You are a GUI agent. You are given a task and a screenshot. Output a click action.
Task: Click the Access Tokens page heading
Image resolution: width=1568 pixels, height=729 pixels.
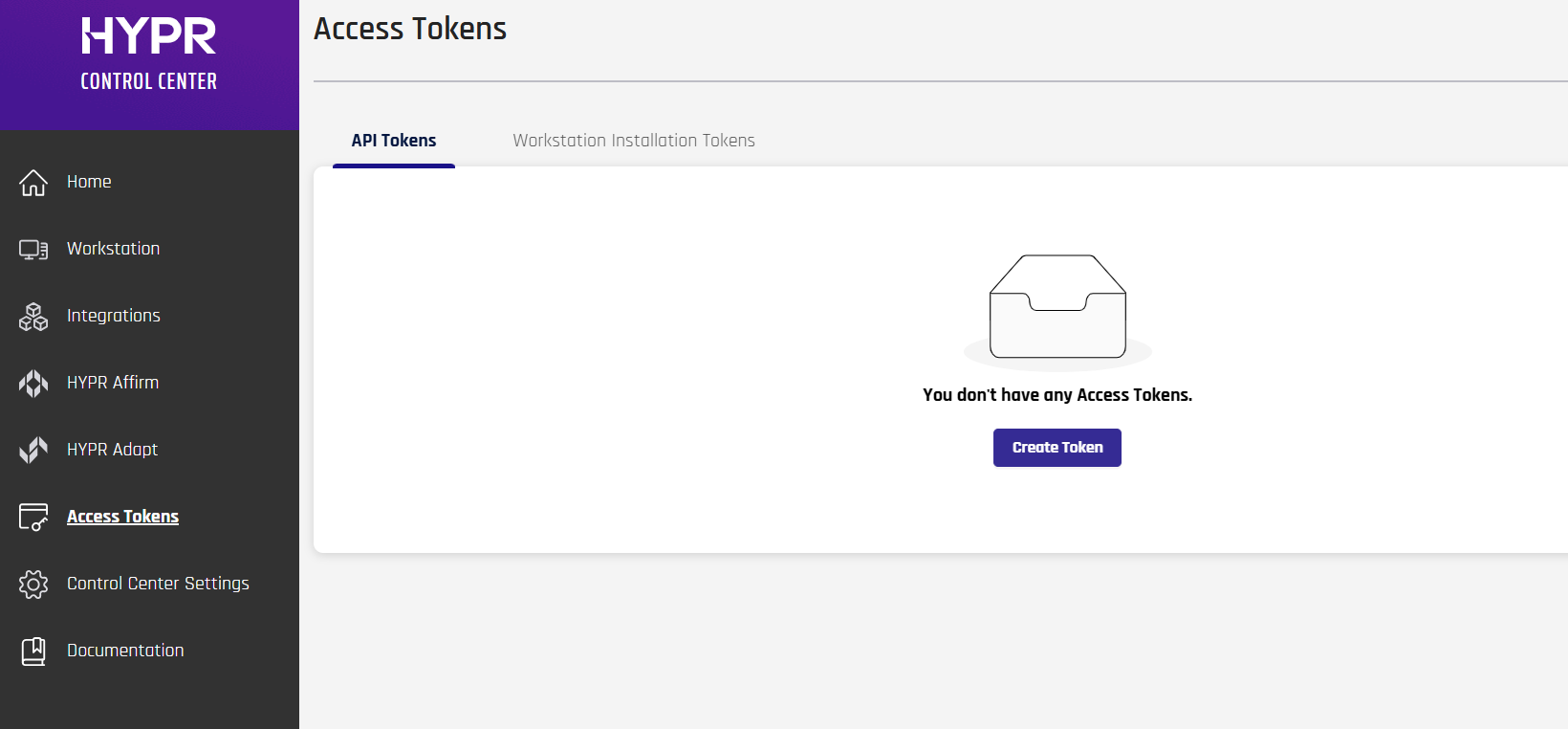coord(410,29)
